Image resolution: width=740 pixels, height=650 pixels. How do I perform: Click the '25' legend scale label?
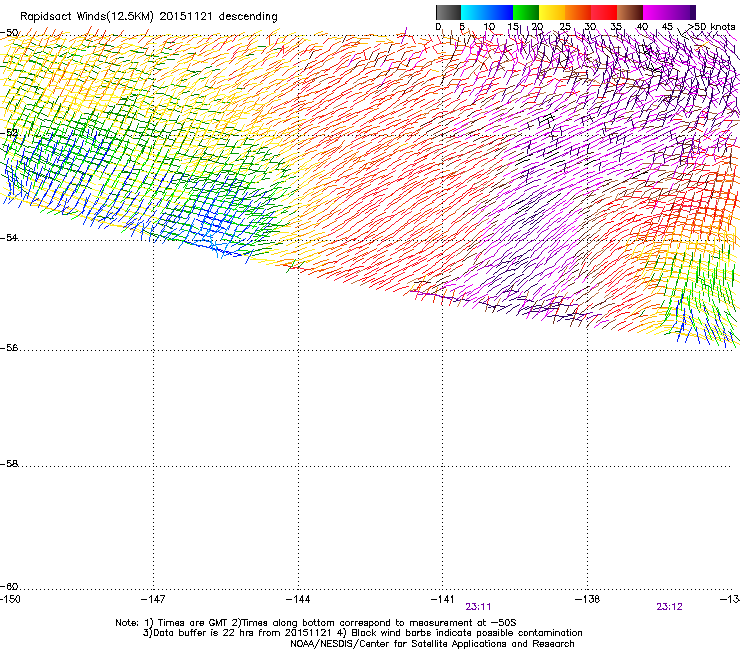tap(565, 27)
